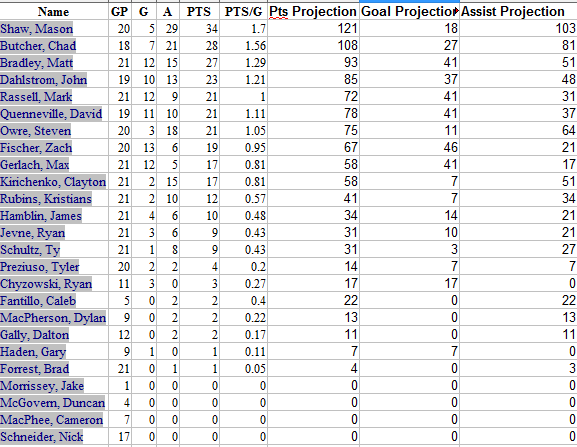Viewport: 577px width, 447px height.
Task: Click the Name column header
Action: 53,12
